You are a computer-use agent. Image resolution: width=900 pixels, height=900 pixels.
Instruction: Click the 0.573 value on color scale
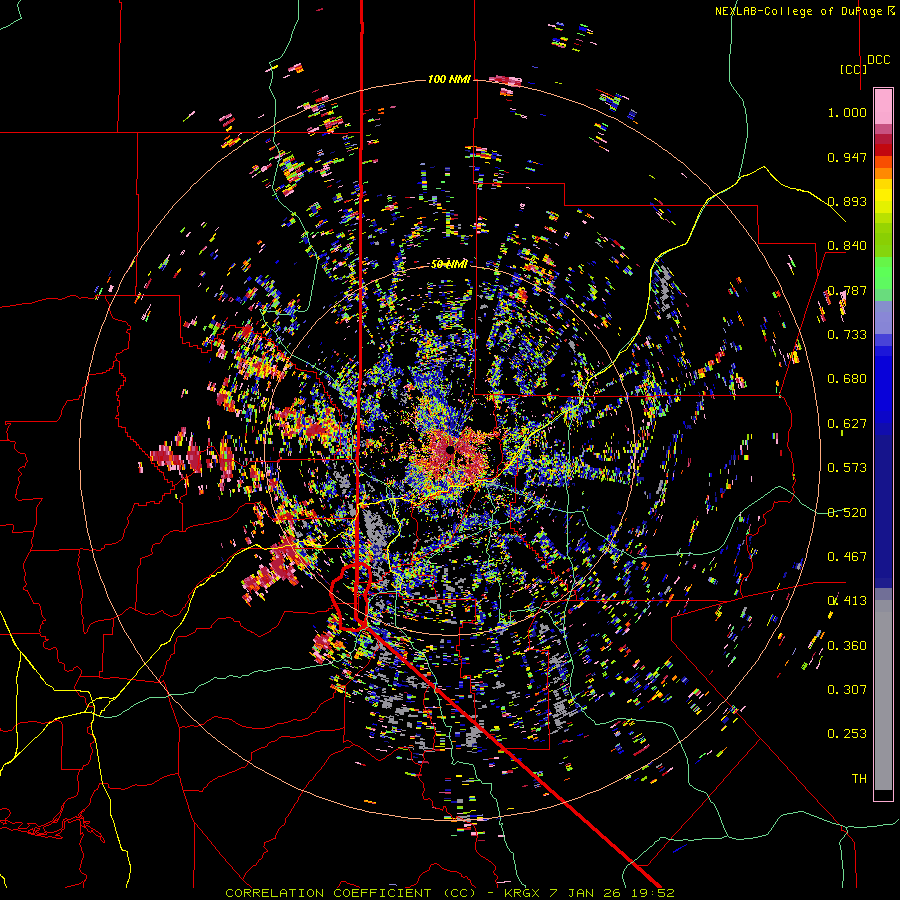[847, 468]
